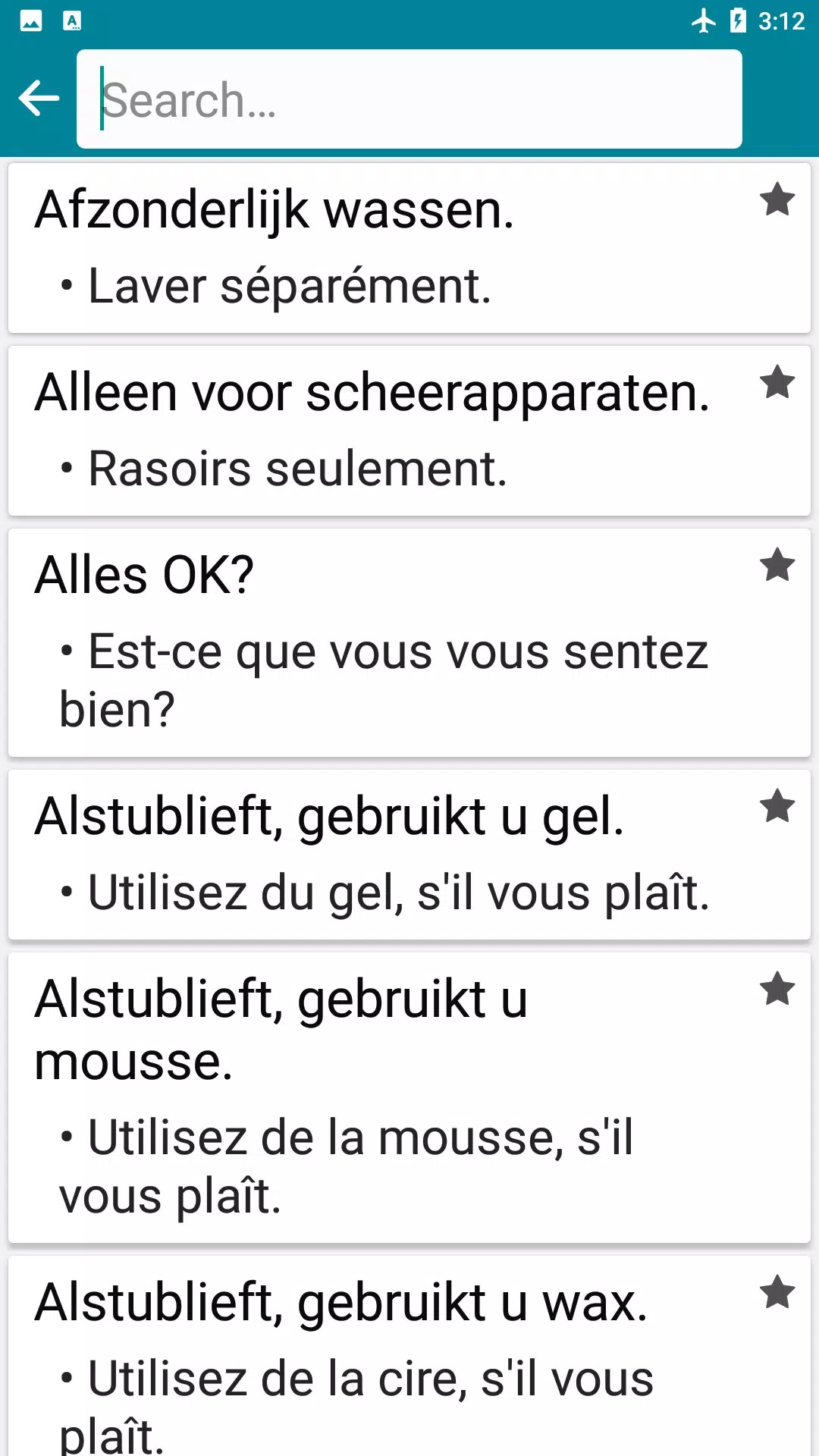Image resolution: width=819 pixels, height=1456 pixels.
Task: Open 'Alstublieft, gebruikt u mousse.' entry
Action: click(x=281, y=1029)
